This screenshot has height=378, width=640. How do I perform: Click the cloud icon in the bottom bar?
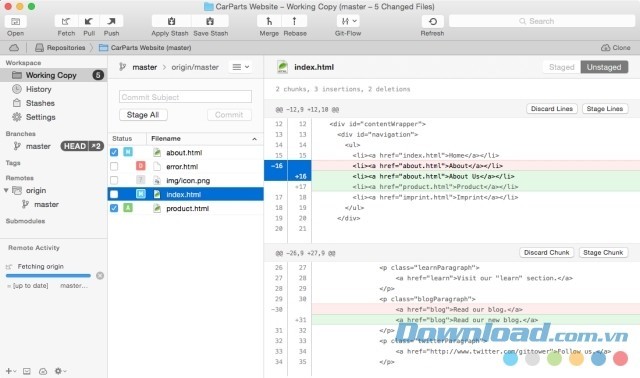43,371
